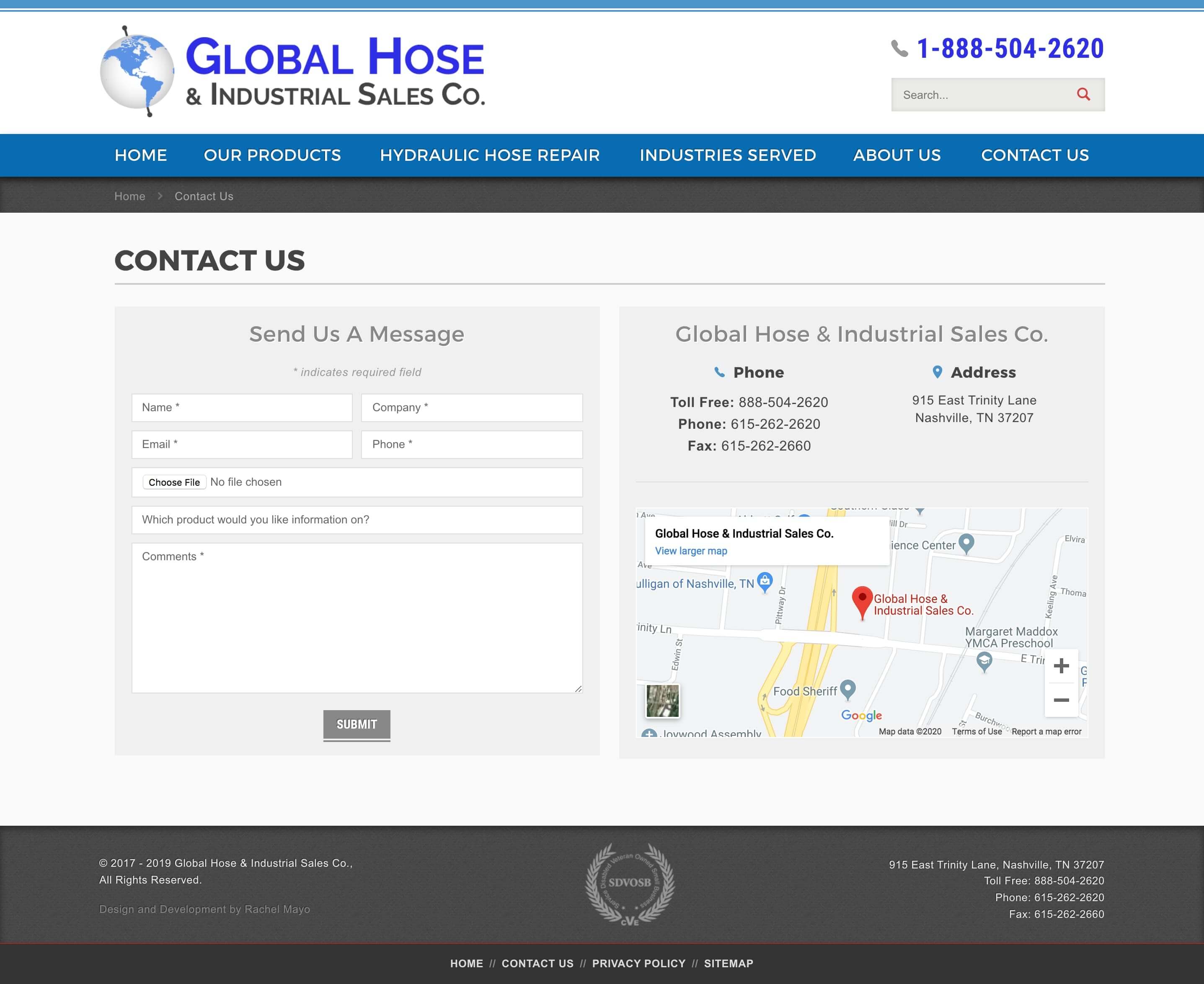Click the product information input field

357,520
